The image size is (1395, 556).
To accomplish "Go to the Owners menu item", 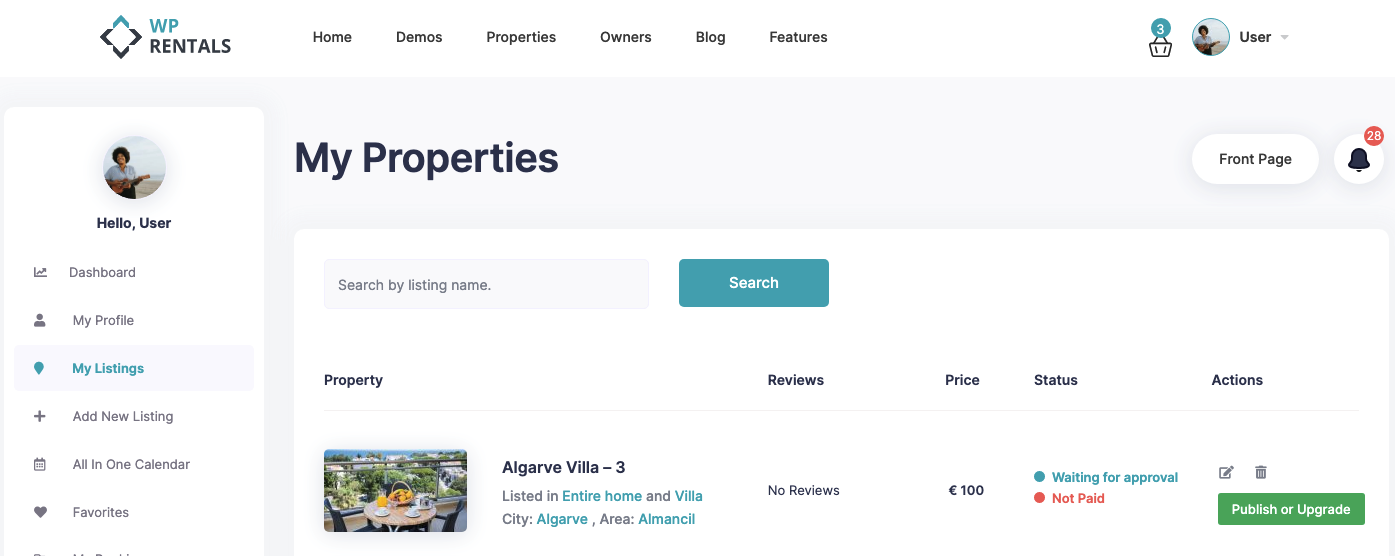I will (x=626, y=37).
